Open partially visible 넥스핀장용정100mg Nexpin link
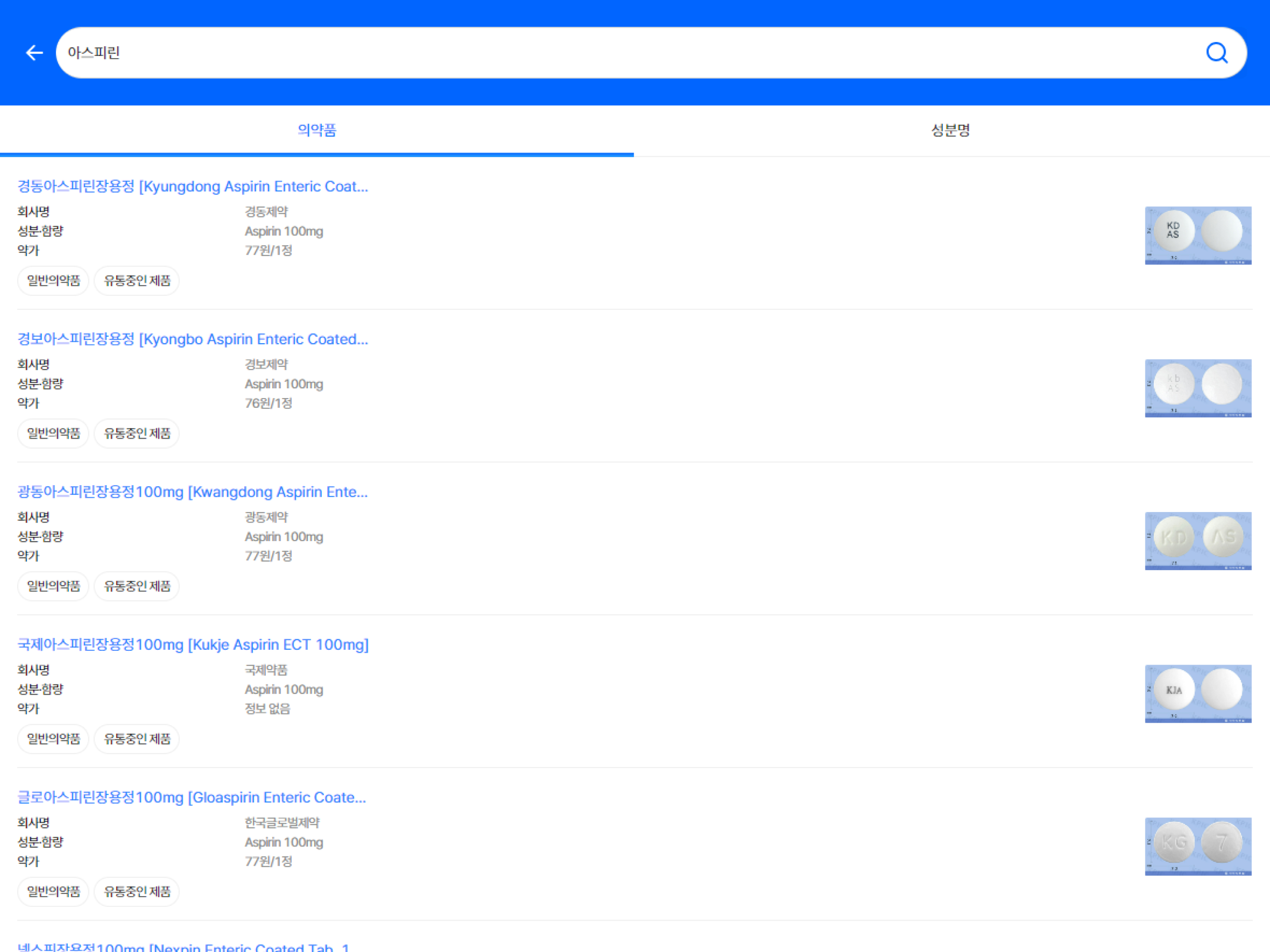Image resolution: width=1270 pixels, height=952 pixels. tap(184, 946)
